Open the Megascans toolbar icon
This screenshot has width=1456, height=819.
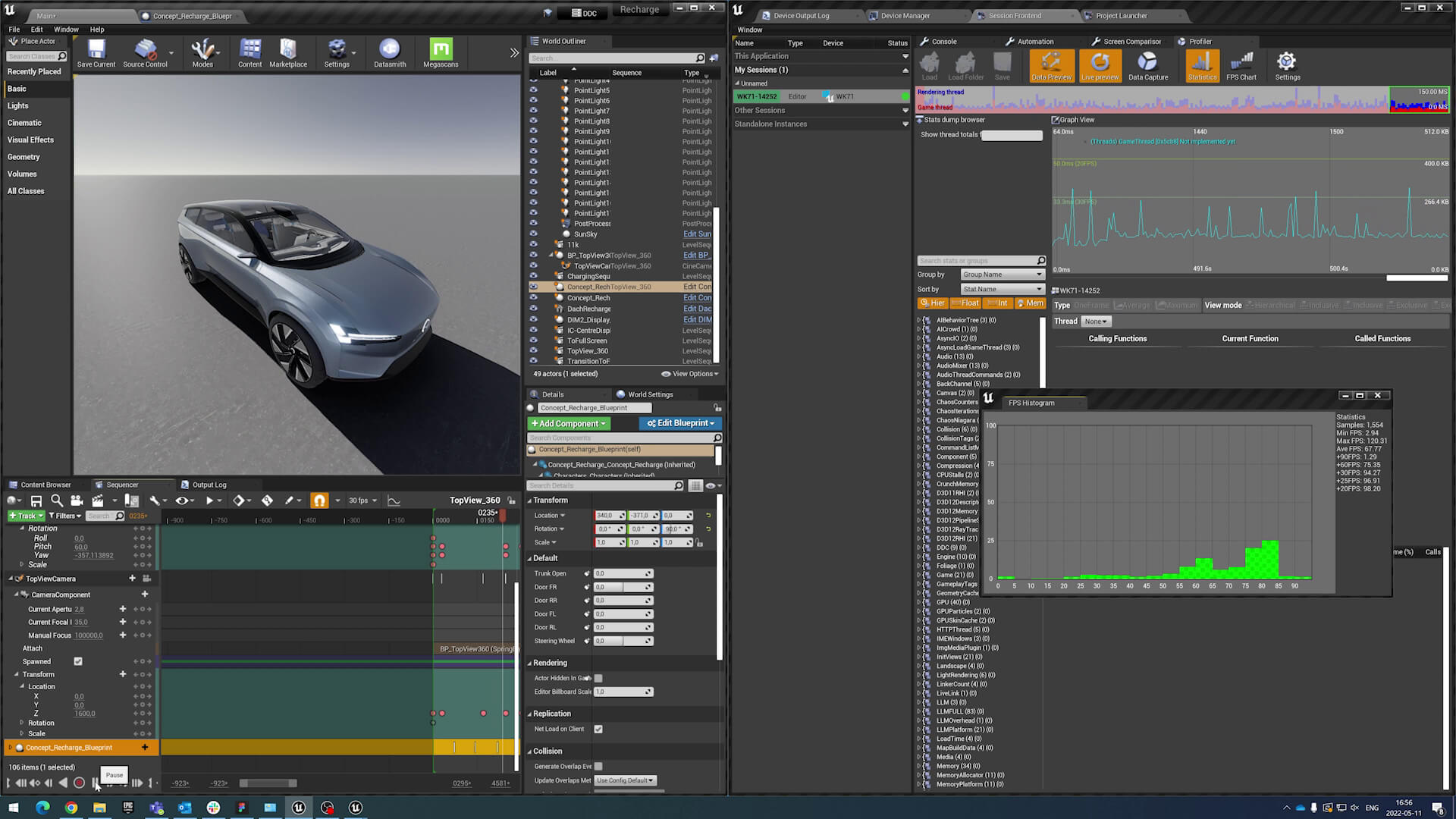pyautogui.click(x=441, y=50)
